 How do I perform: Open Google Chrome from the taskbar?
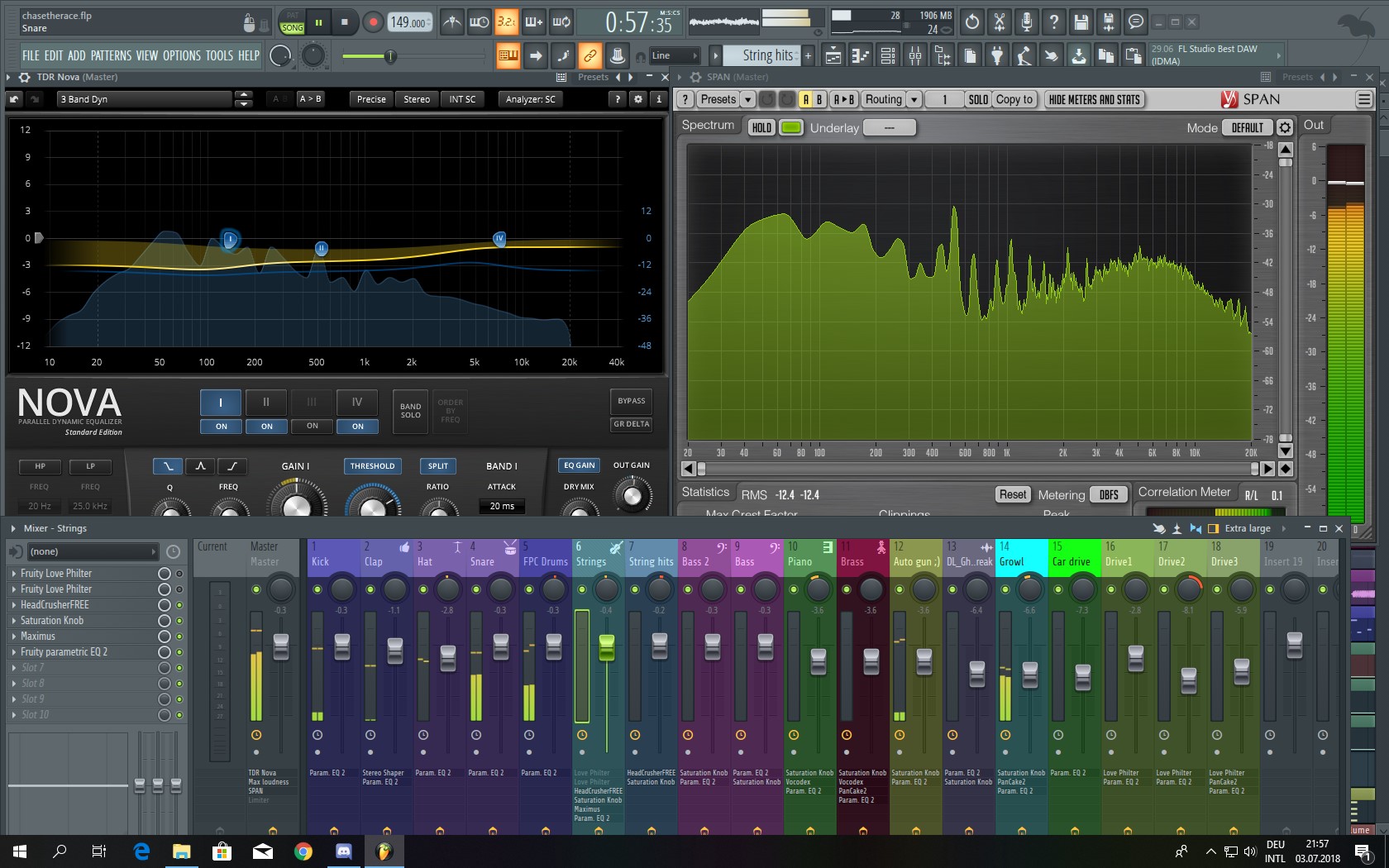coord(303,851)
